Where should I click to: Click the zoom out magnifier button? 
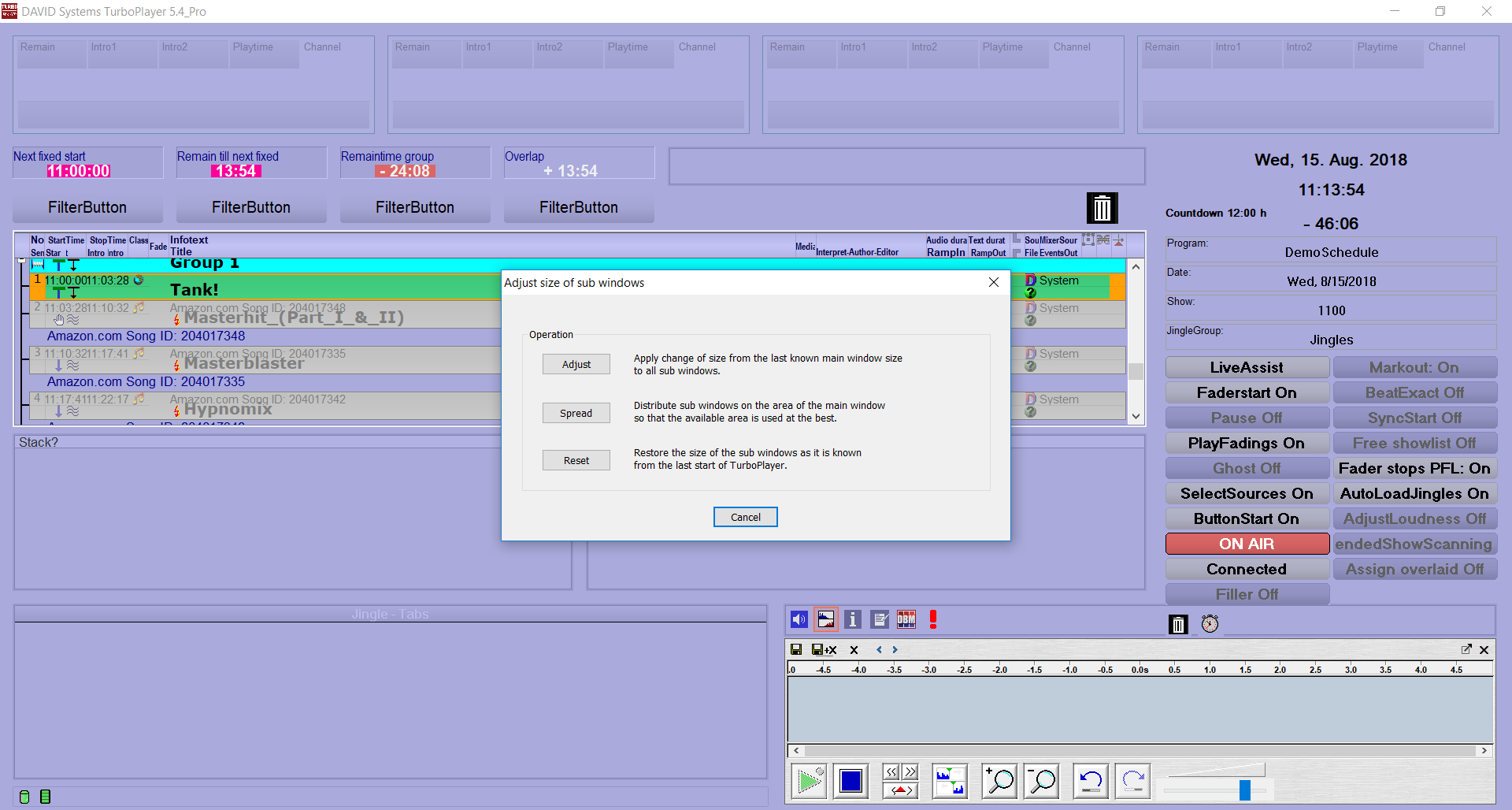click(1042, 781)
